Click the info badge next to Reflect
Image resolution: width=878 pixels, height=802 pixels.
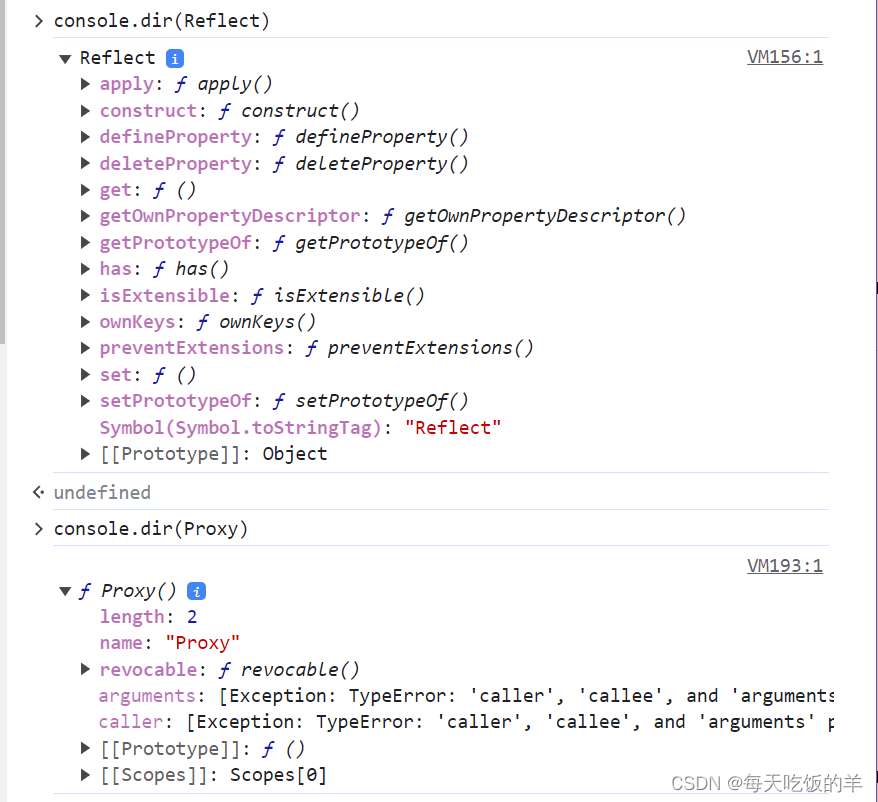[x=174, y=57]
